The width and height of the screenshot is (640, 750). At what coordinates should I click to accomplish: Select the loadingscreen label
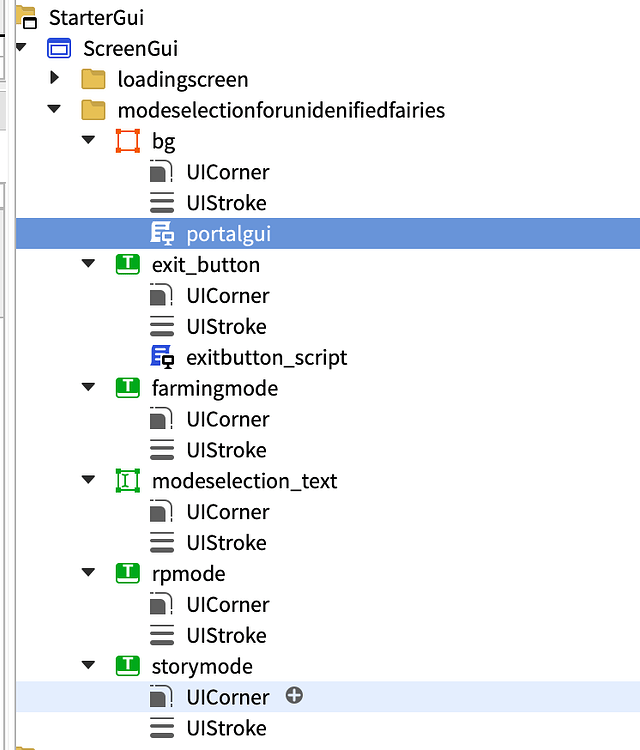183,80
